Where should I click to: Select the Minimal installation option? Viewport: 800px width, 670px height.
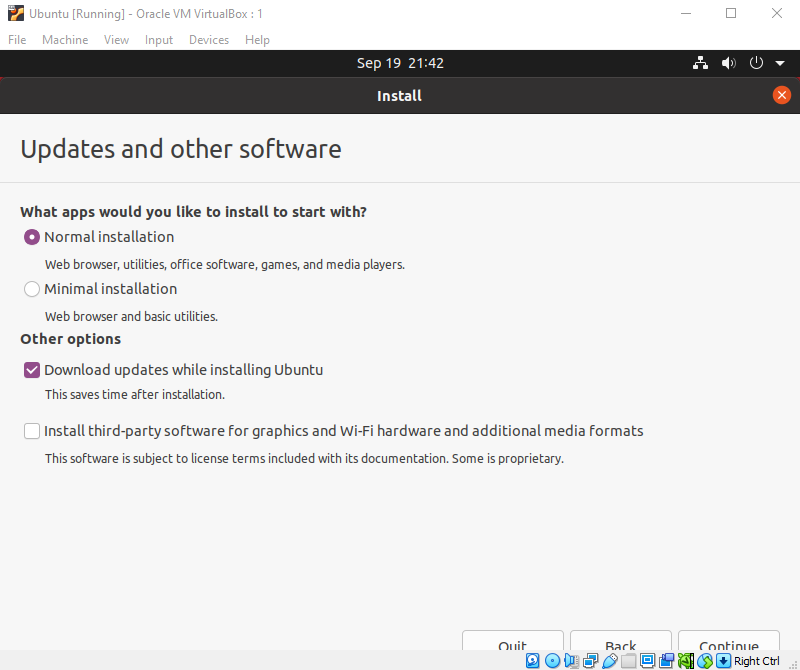click(x=31, y=288)
